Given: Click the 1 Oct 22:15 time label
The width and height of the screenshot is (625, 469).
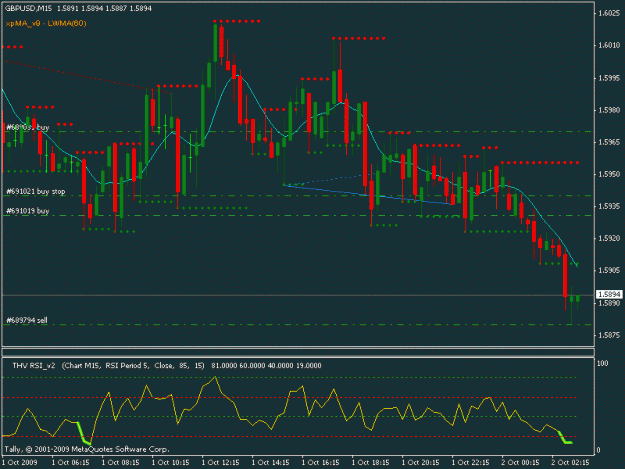Looking at the screenshot, I should point(470,462).
